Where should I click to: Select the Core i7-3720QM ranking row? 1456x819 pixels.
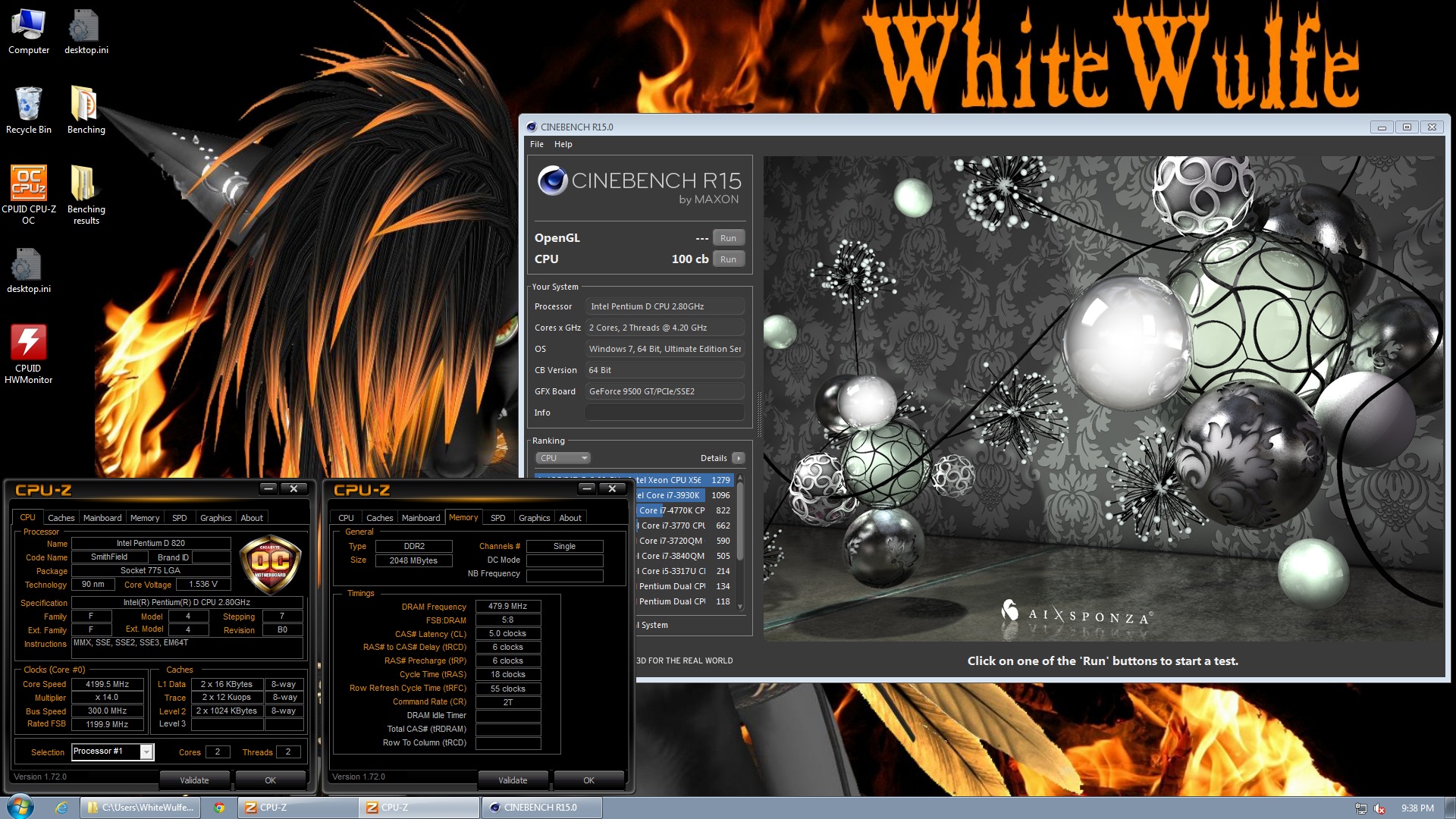684,541
